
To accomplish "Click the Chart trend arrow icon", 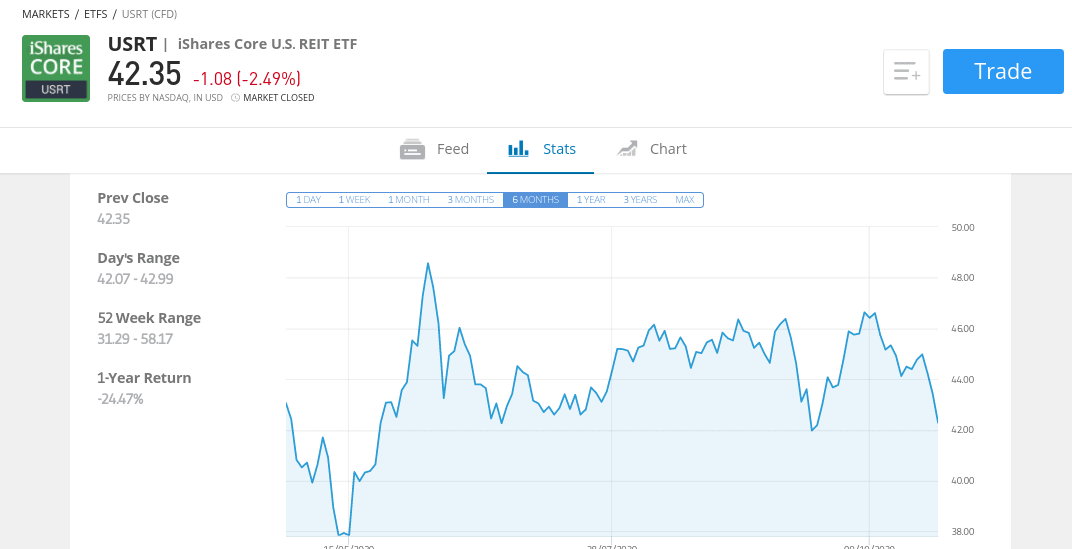I will point(627,148).
